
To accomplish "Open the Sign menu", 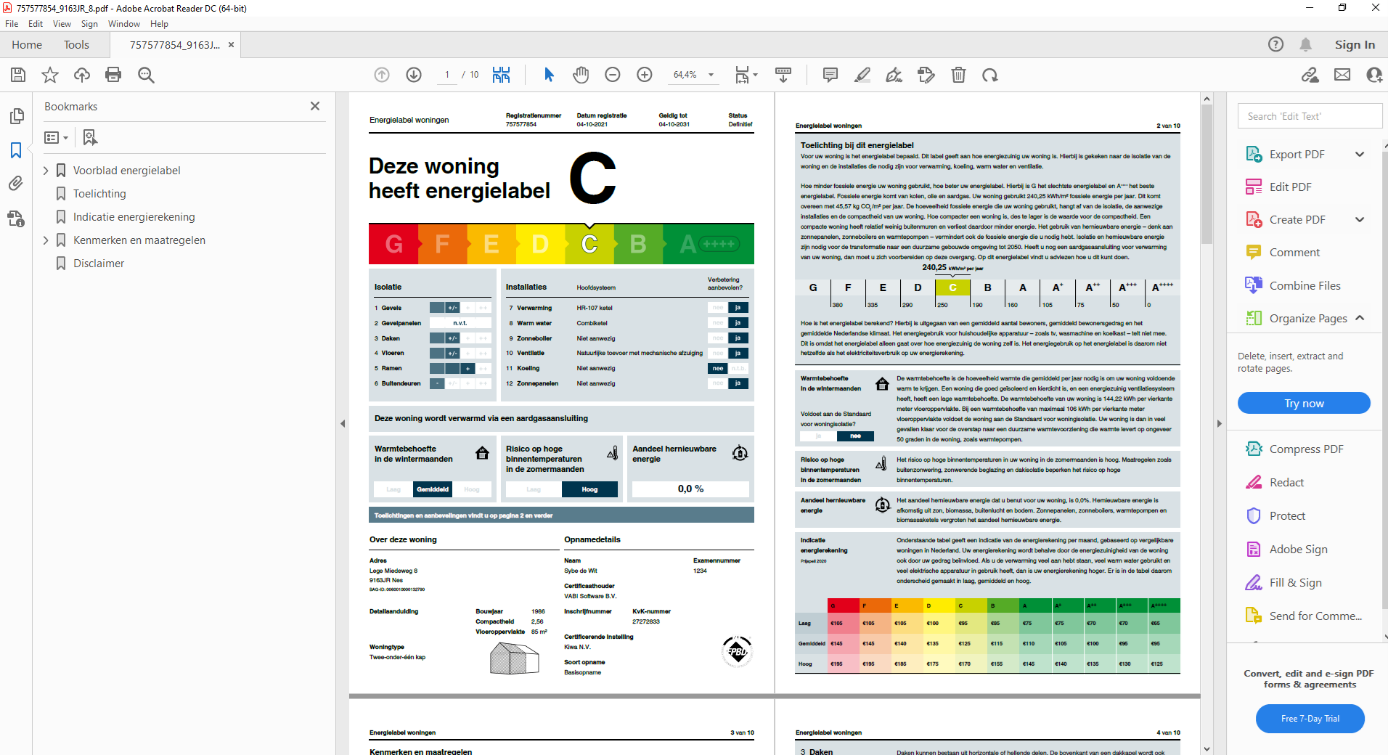I will click(90, 24).
